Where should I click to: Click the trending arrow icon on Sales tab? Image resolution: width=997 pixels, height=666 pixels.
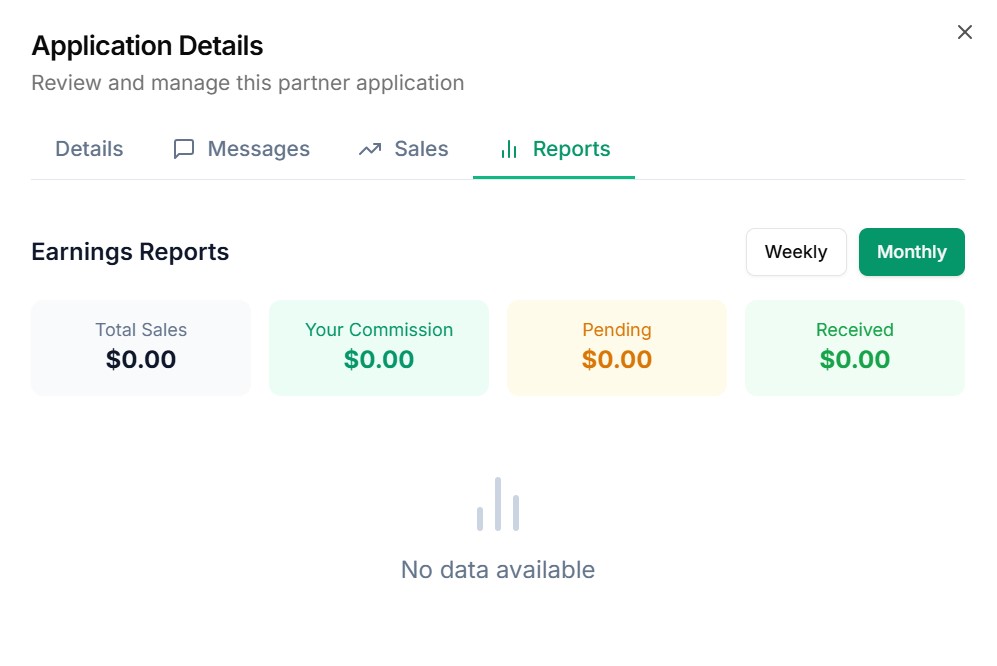[370, 149]
